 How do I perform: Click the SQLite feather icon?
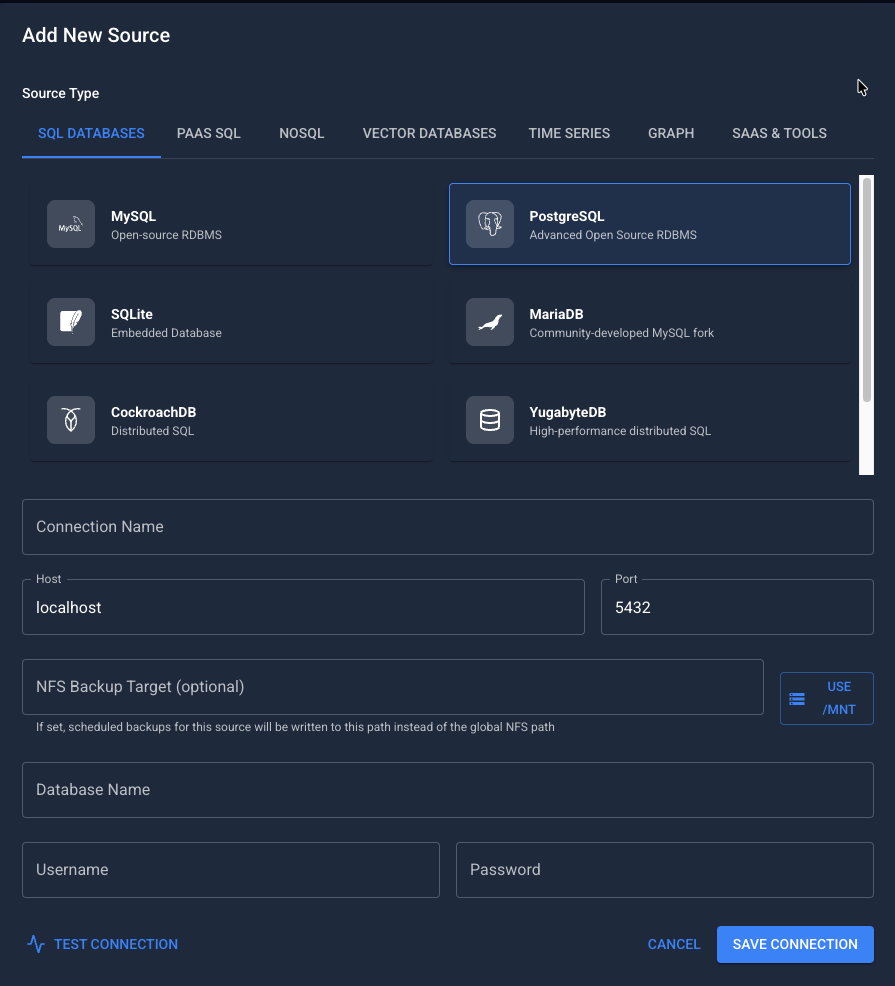(x=70, y=322)
